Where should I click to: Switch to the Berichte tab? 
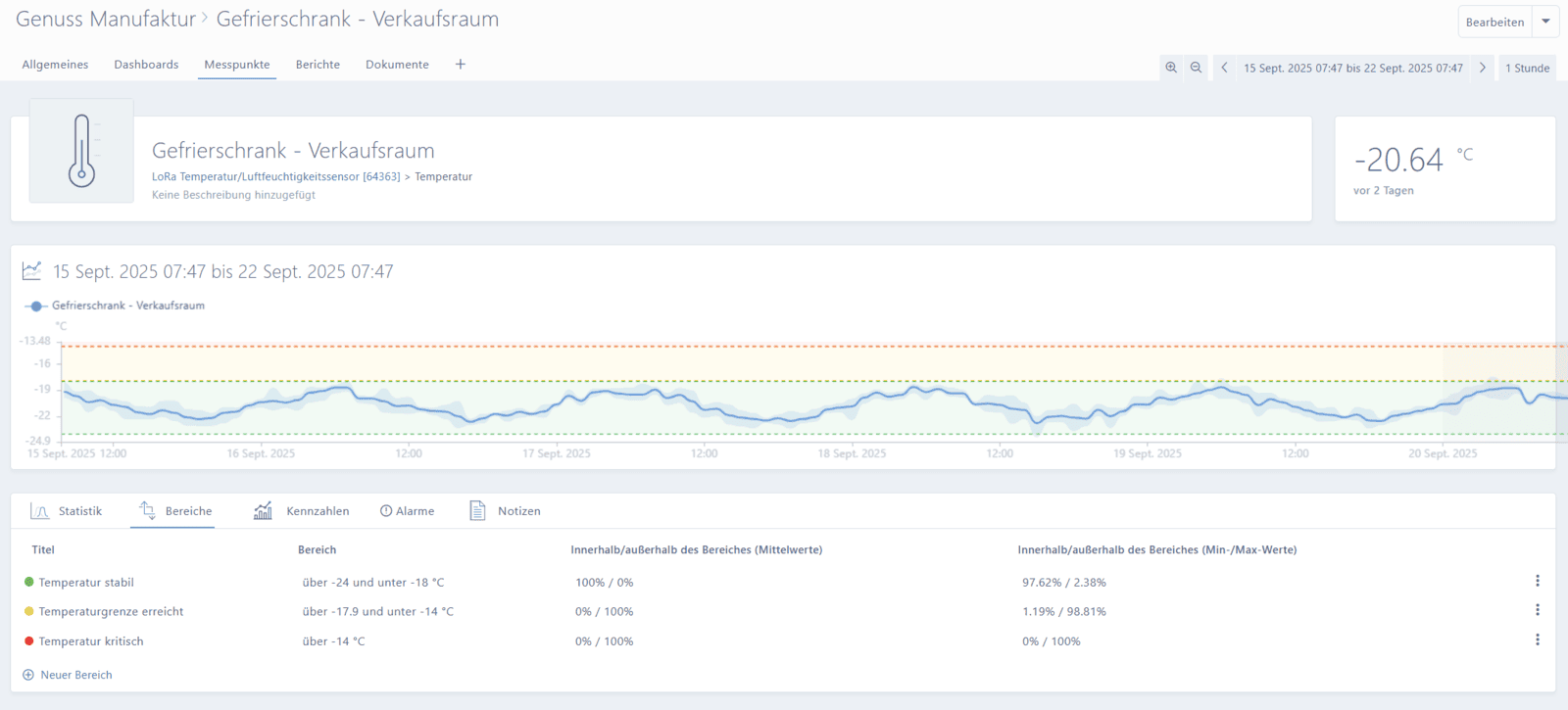coord(318,65)
